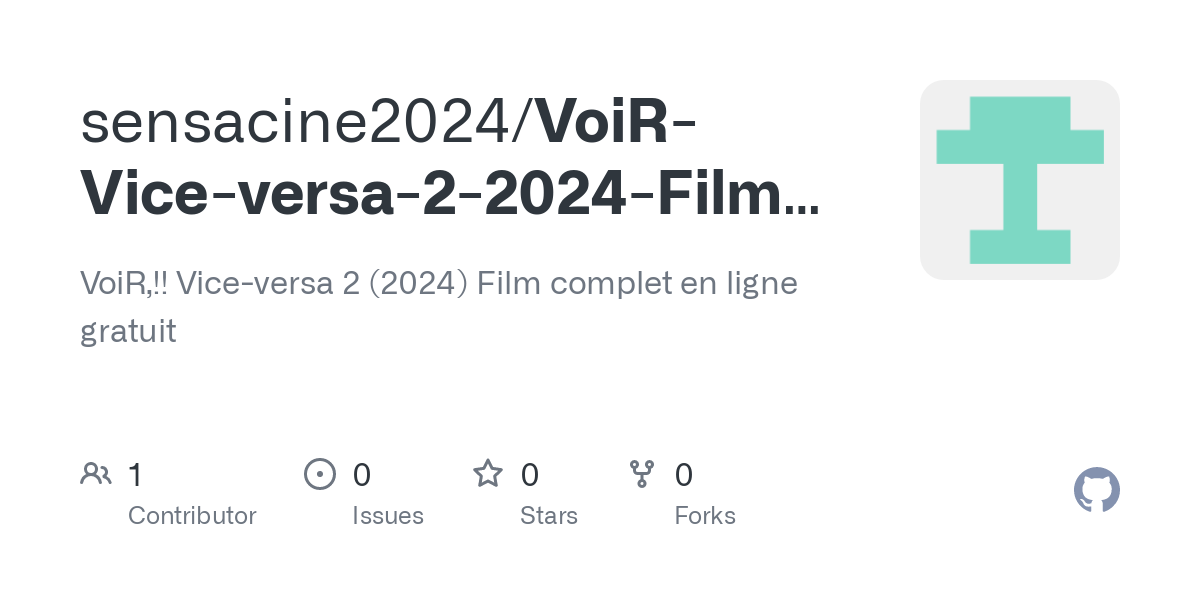This screenshot has width=1200, height=600.
Task: Click the Contributor label
Action: pos(192,516)
